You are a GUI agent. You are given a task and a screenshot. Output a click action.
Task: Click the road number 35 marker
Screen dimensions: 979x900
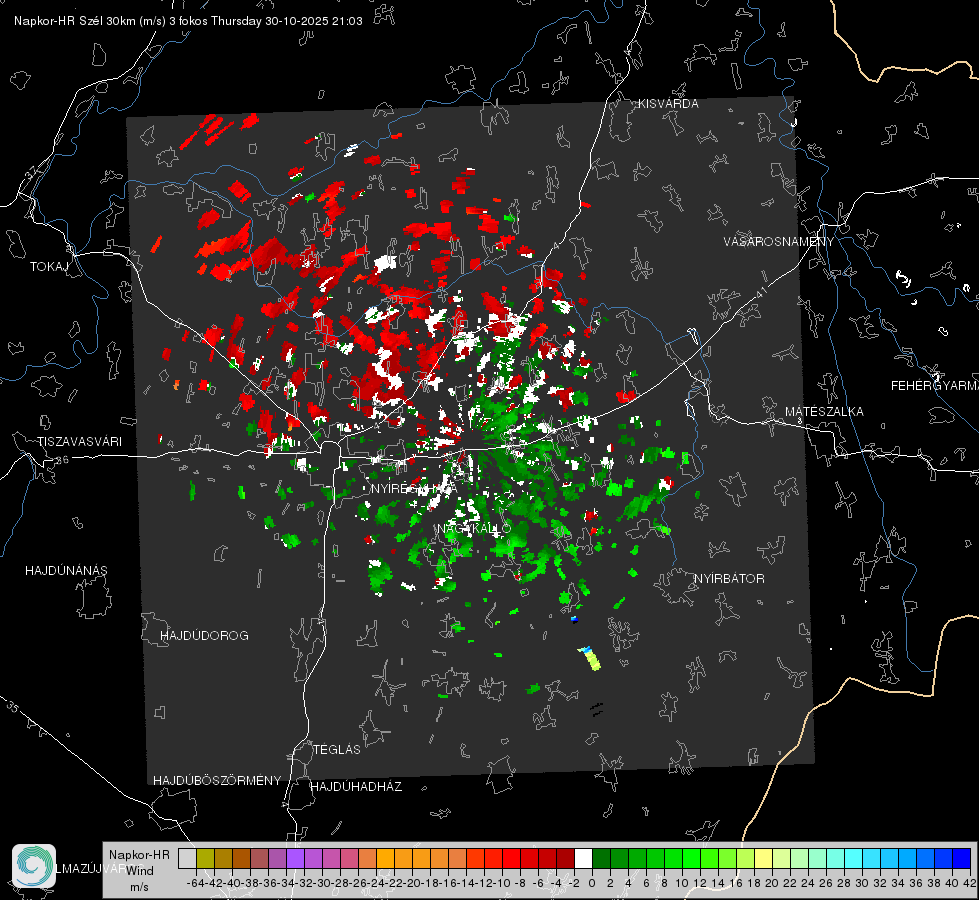click(13, 706)
